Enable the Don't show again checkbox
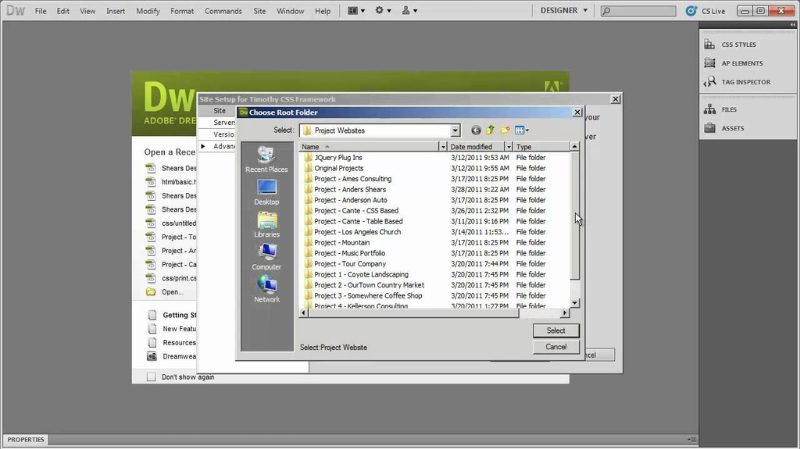Image resolution: width=800 pixels, height=449 pixels. 152,377
